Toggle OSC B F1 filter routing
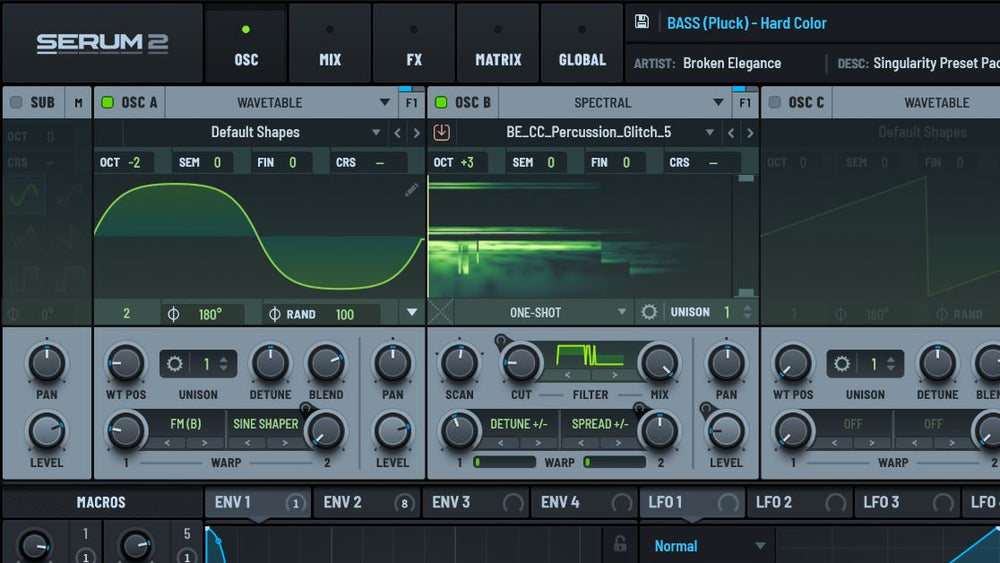 pos(745,103)
